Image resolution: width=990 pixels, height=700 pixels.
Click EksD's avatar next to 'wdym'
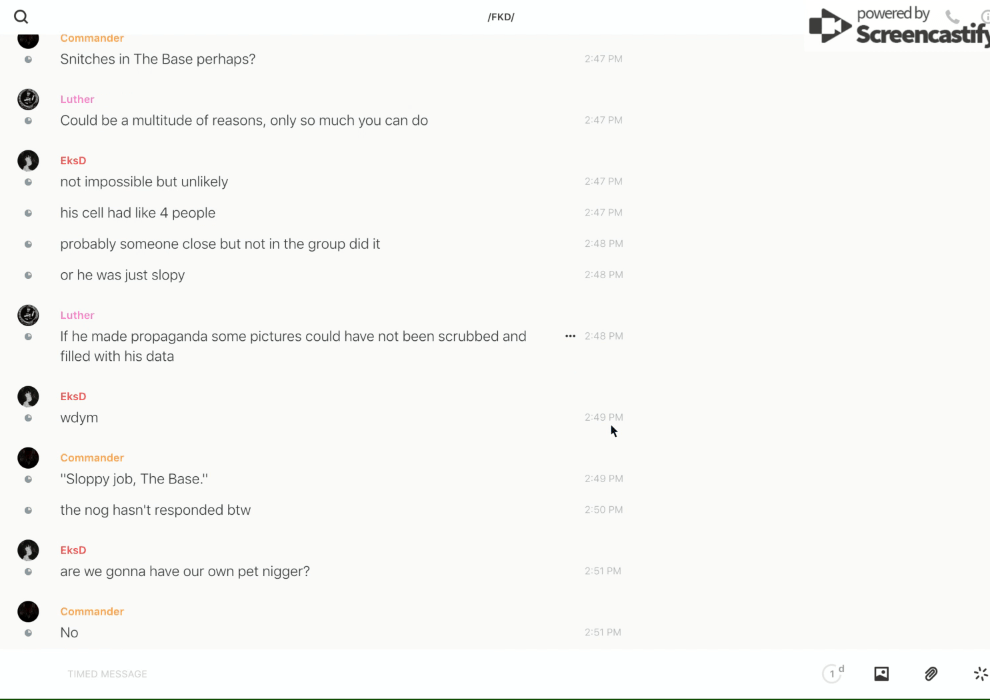28,397
